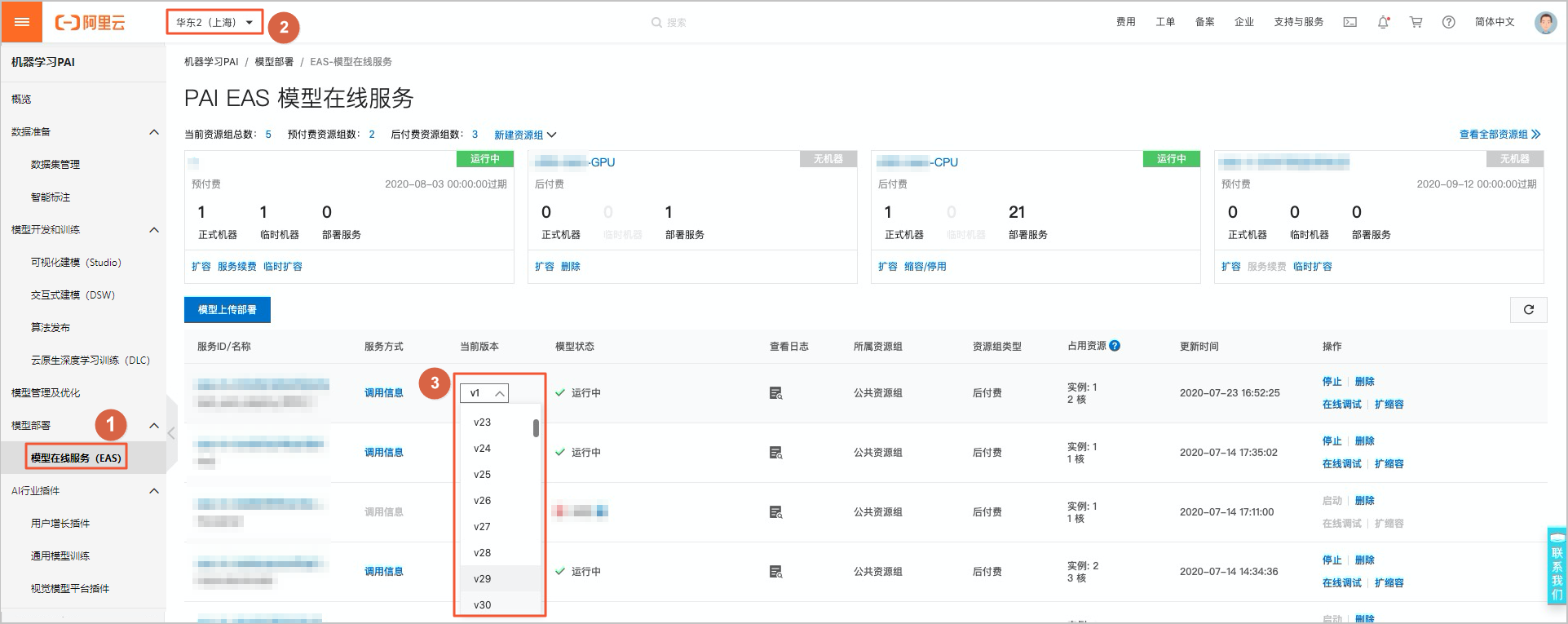Open the 备案 top menu
Image resolution: width=1568 pixels, height=624 pixels.
[x=1205, y=23]
